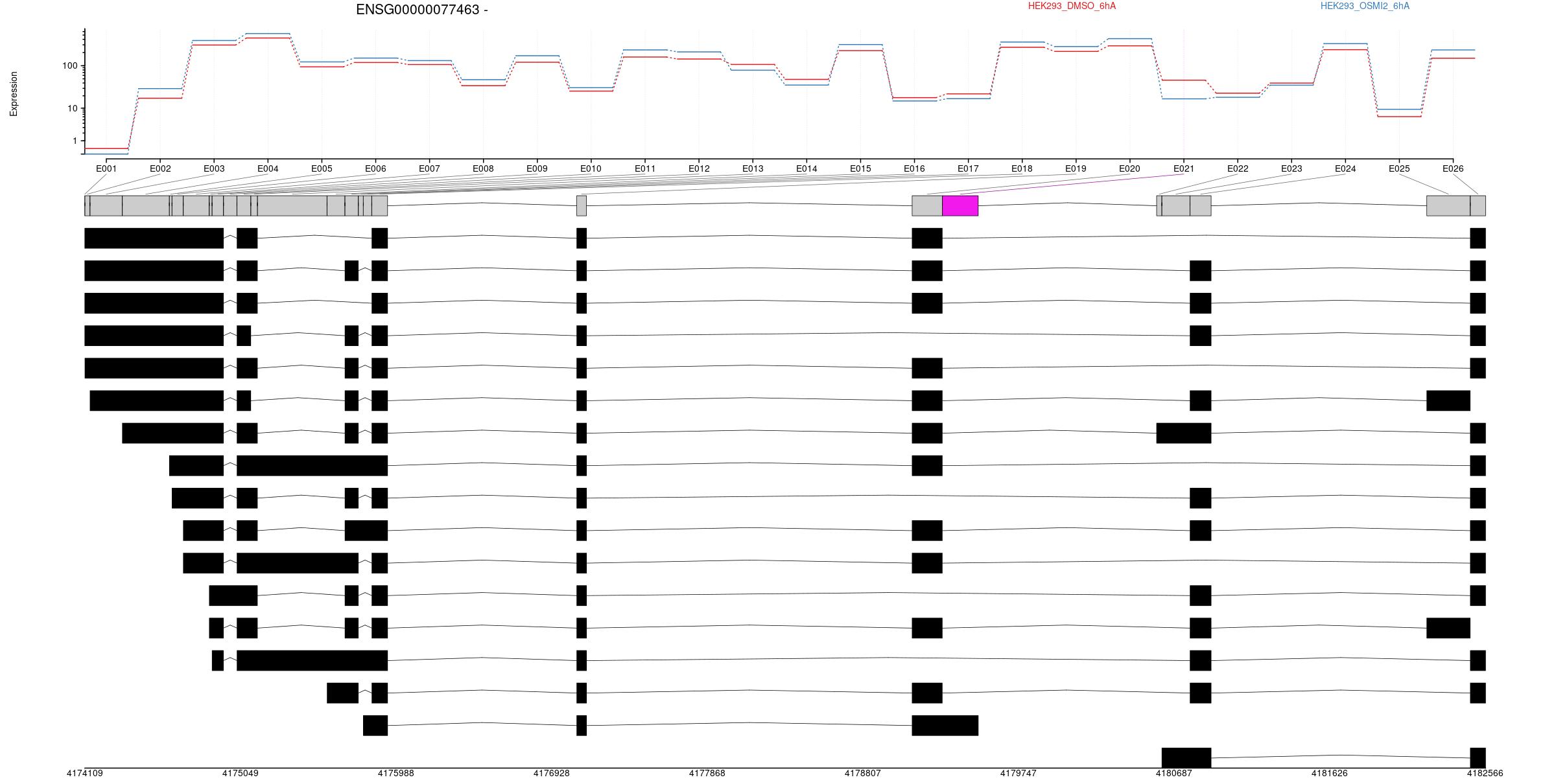
Task: Select y-axis tick value 10
Action: pyautogui.click(x=73, y=108)
